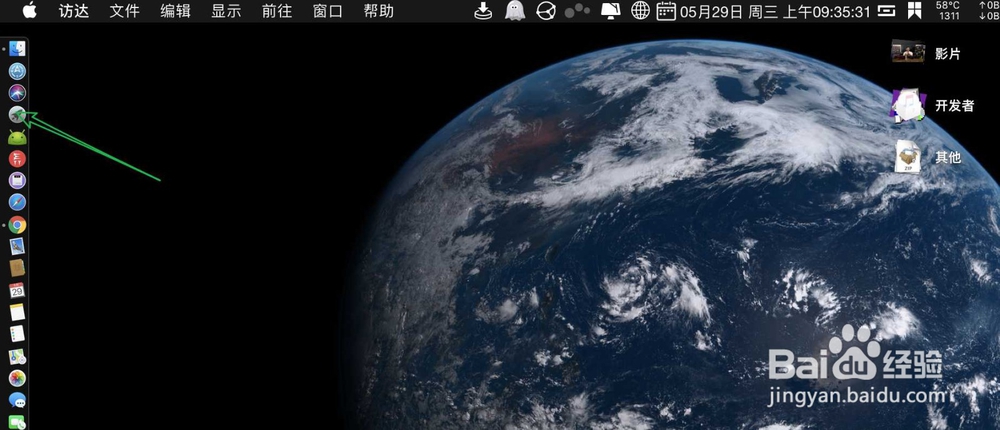Open Photos app from the dock
The width and height of the screenshot is (1000, 430).
pyautogui.click(x=17, y=378)
